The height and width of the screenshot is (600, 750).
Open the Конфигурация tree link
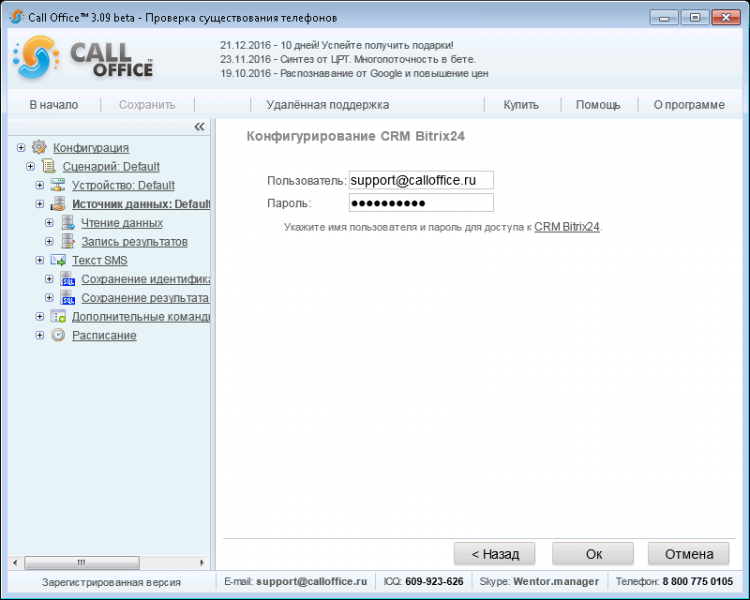[x=91, y=148]
